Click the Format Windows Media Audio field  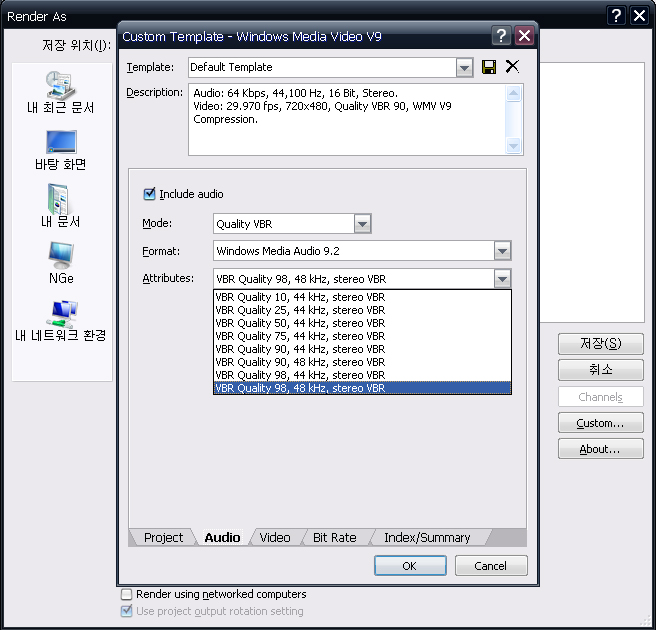[362, 251]
